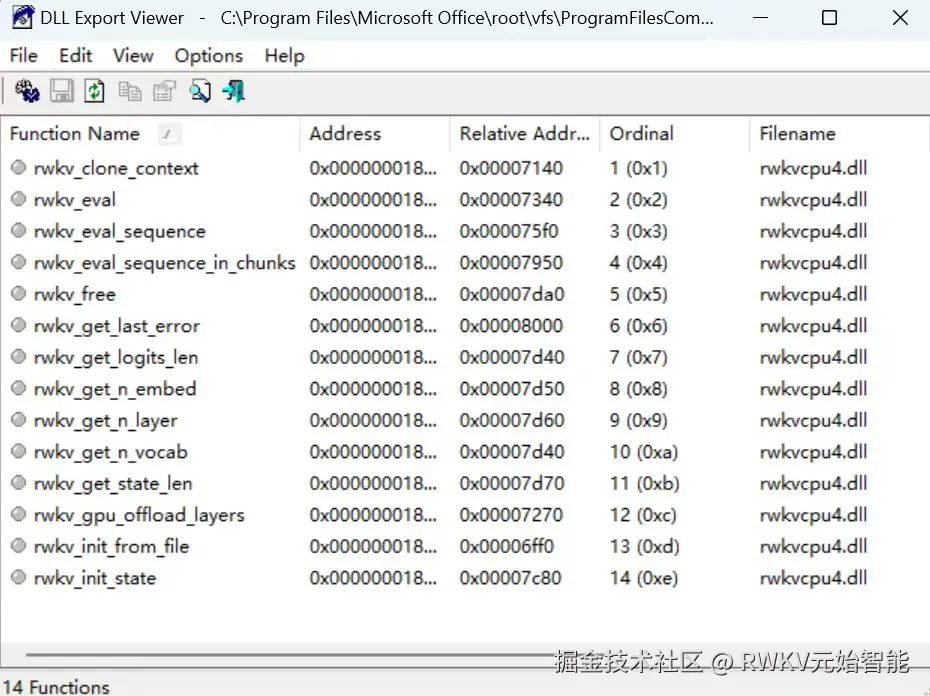Click the bullet icon beside rwkv_eval
930x696 pixels.
coord(17,200)
